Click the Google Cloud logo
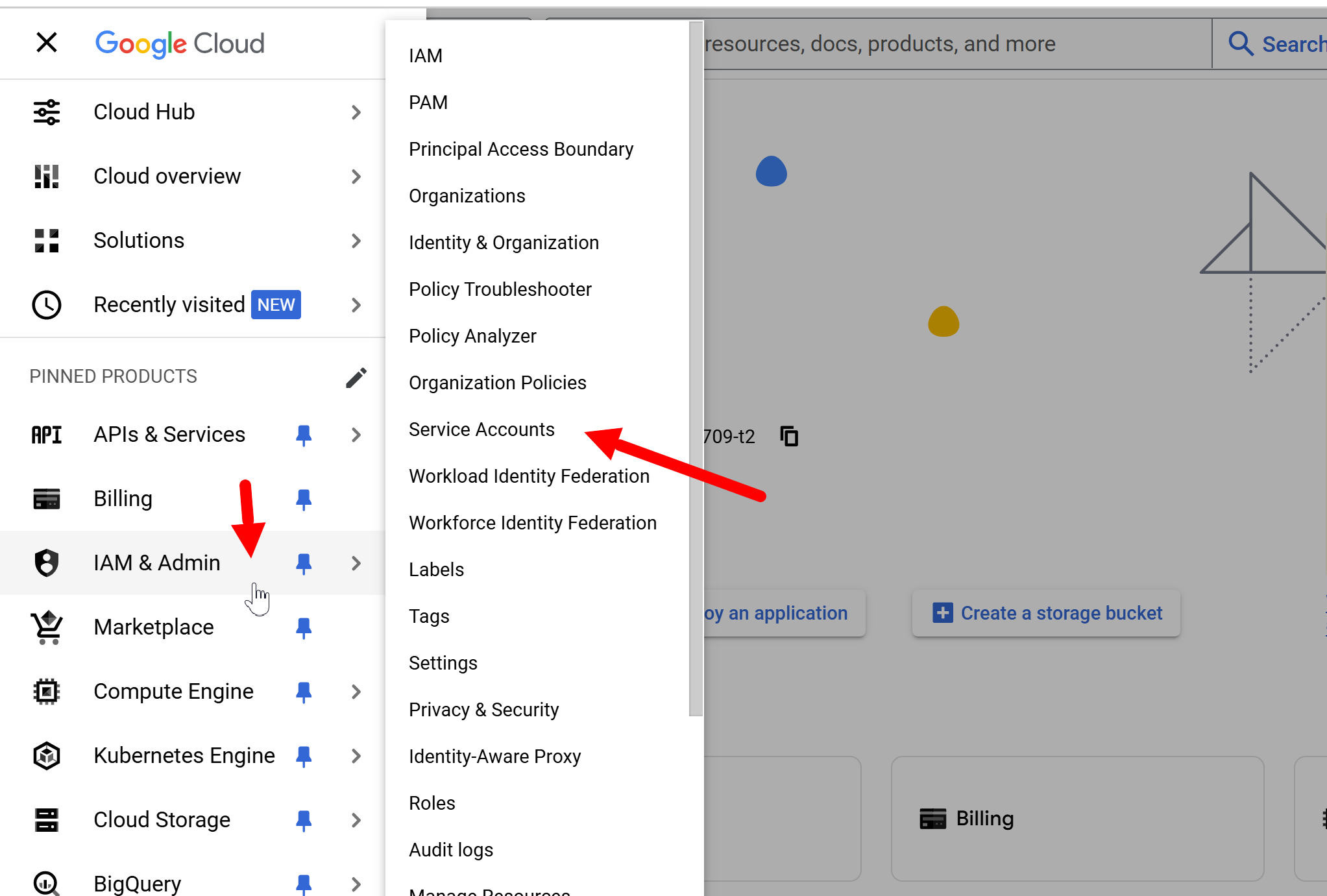The height and width of the screenshot is (896, 1327). pos(180,43)
